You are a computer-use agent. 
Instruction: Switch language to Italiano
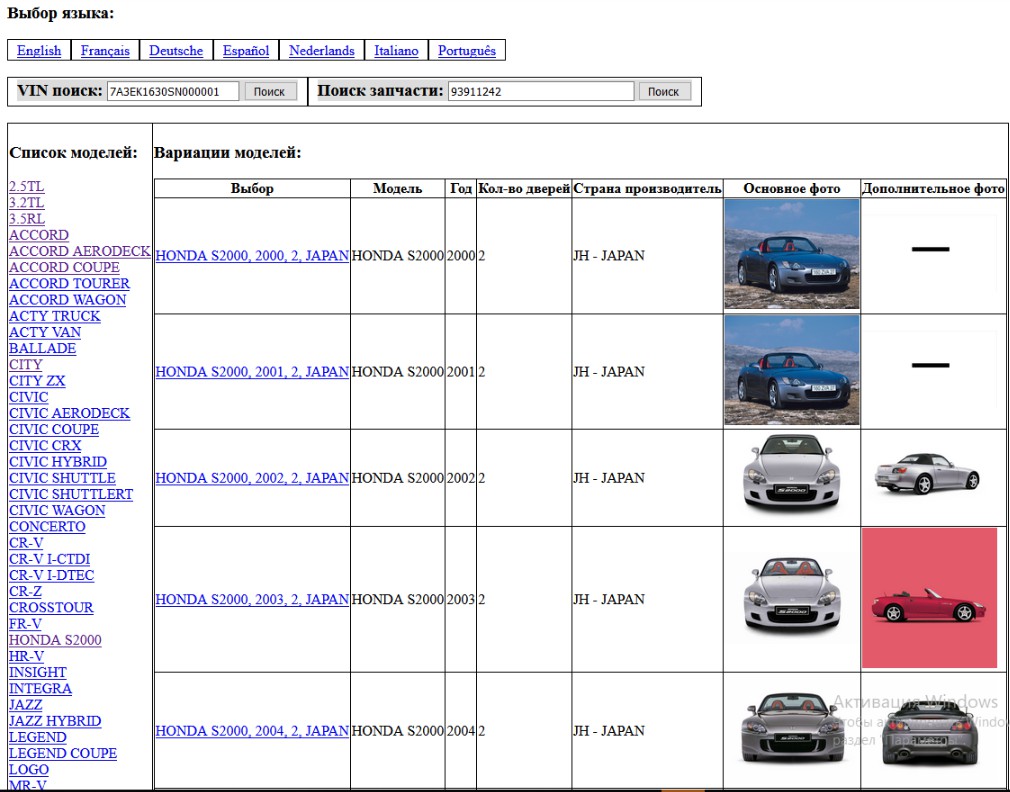click(x=396, y=51)
